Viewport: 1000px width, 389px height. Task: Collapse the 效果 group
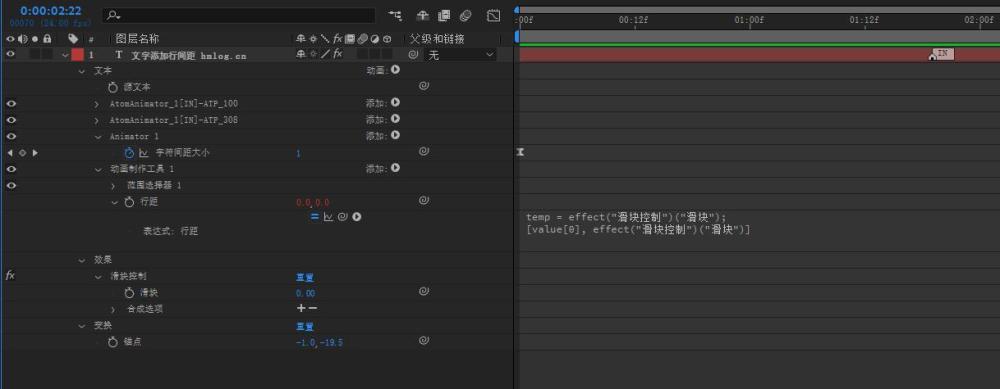tap(82, 260)
